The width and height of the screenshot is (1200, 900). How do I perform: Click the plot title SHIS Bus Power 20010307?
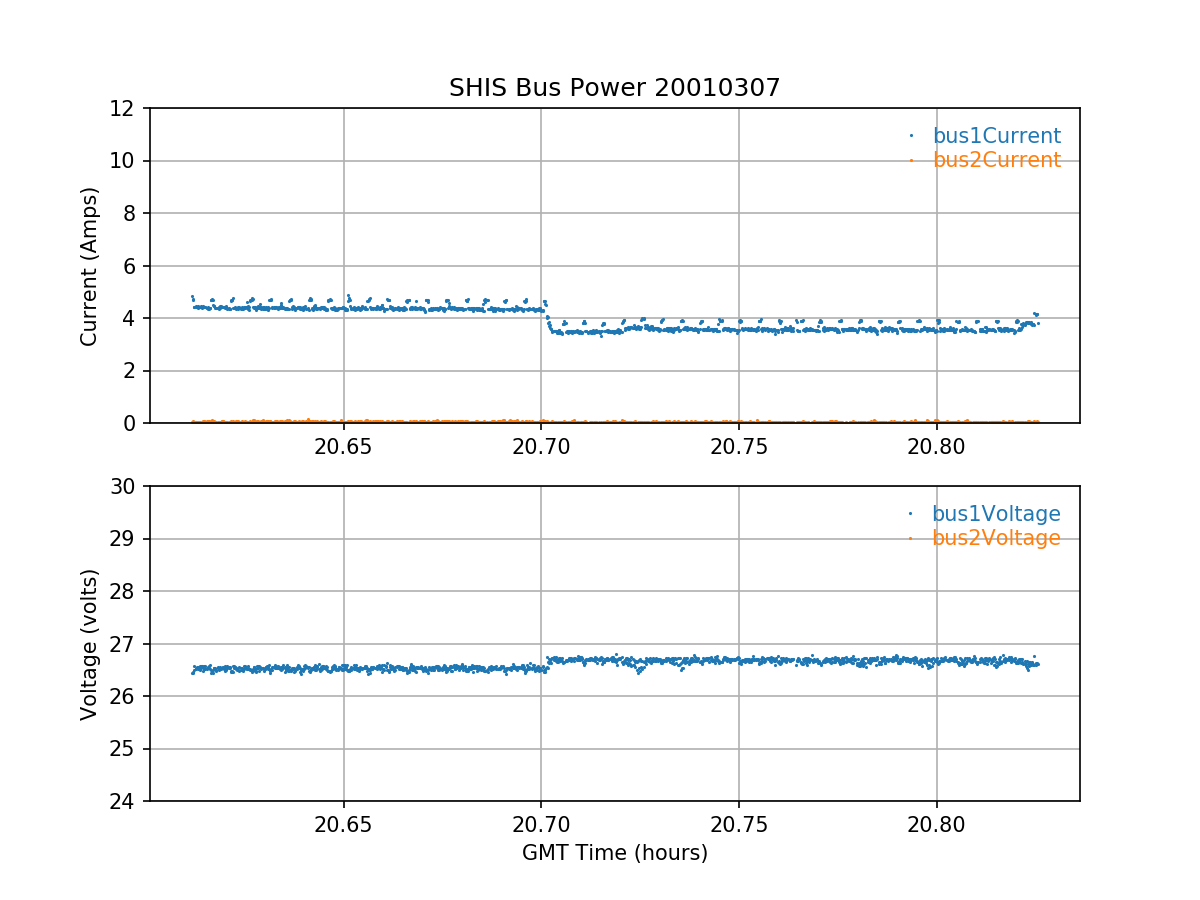tap(614, 88)
